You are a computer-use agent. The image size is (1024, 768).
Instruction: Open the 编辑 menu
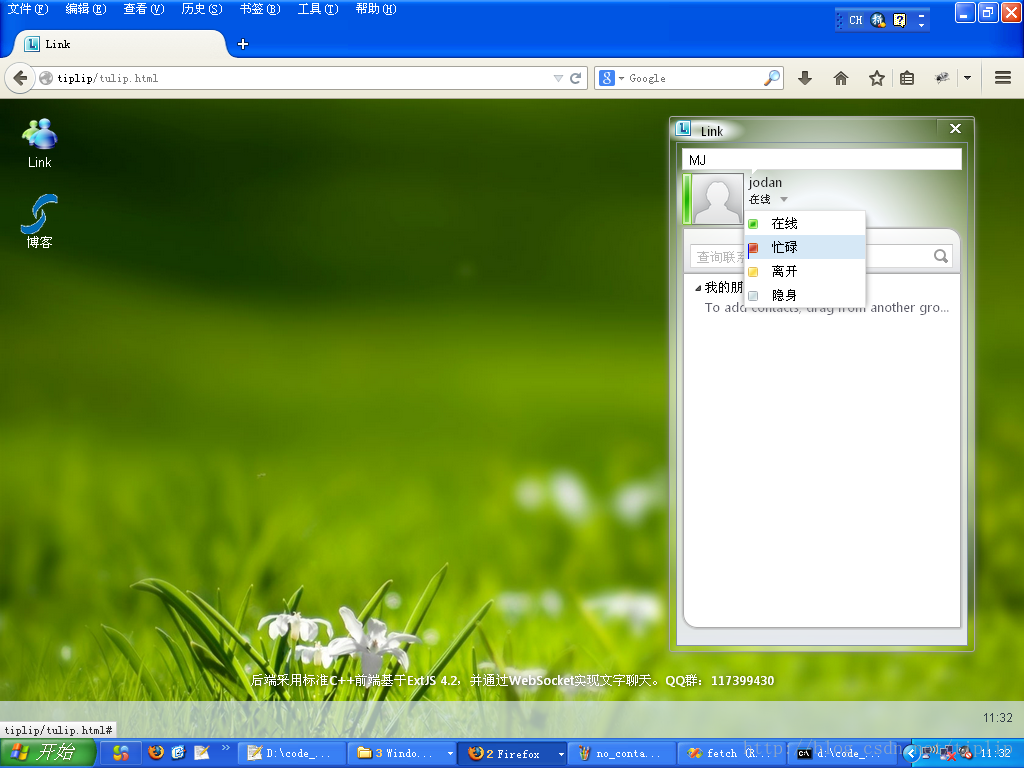86,9
